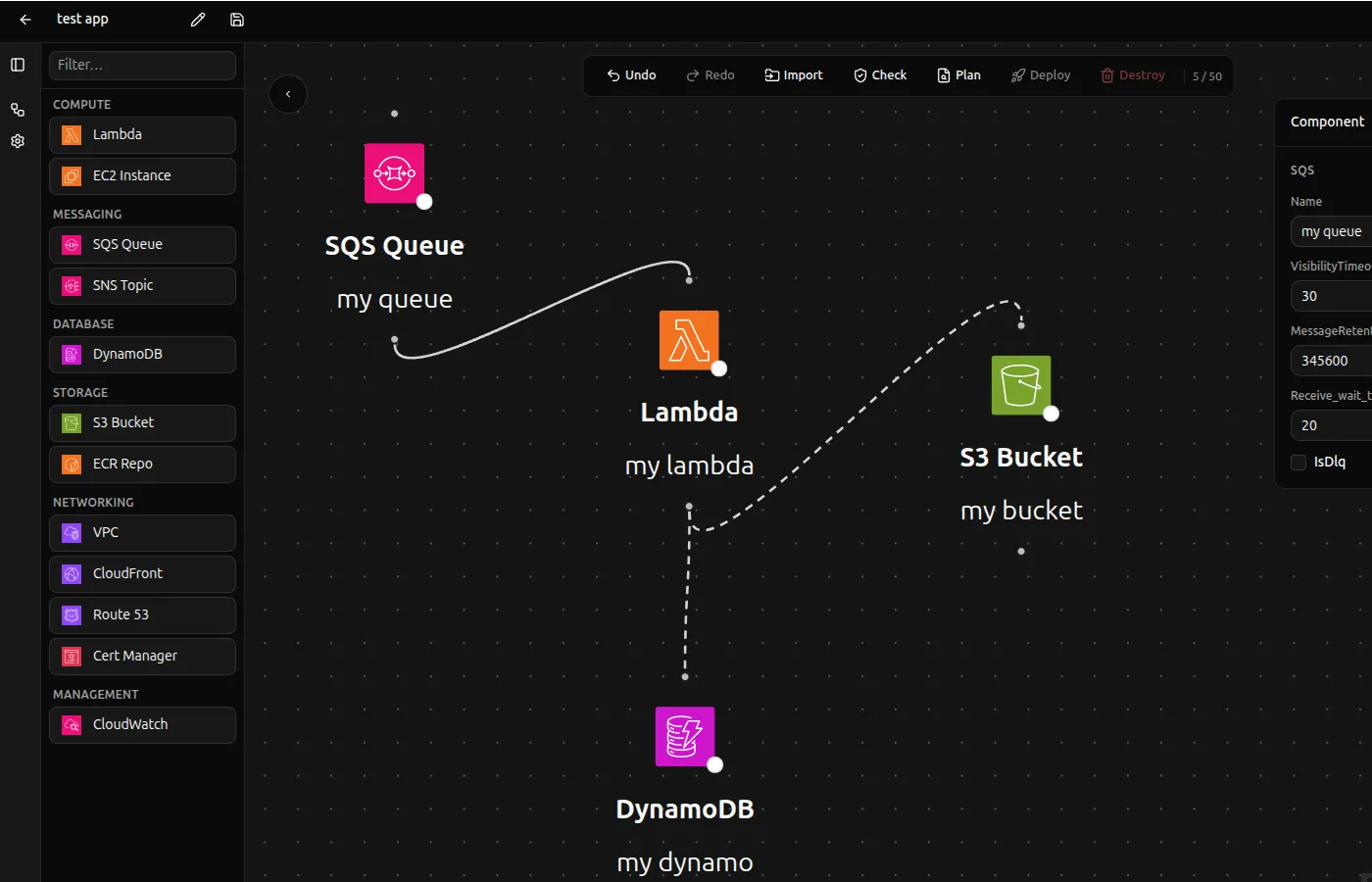The width and height of the screenshot is (1372, 882).
Task: Pick SQS Queue in the Messaging palette
Action: pos(142,245)
